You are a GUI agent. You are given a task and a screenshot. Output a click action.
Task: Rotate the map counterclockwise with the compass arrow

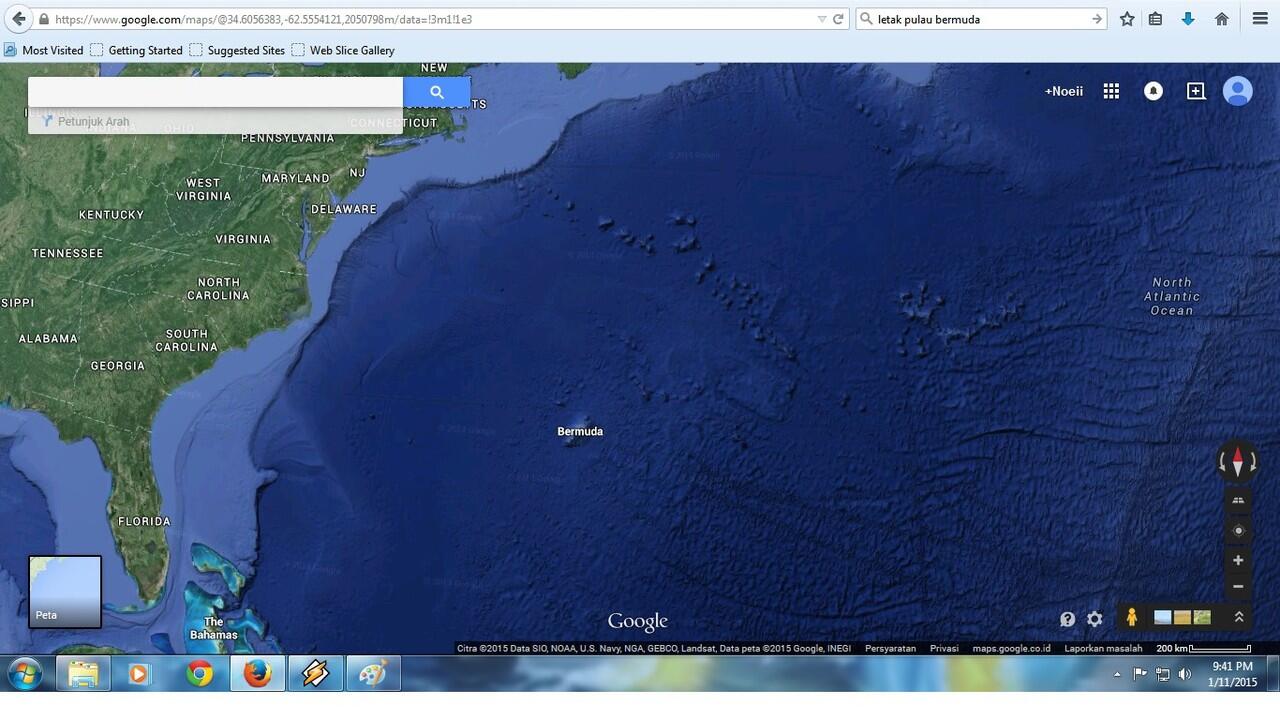pyautogui.click(x=1222, y=462)
